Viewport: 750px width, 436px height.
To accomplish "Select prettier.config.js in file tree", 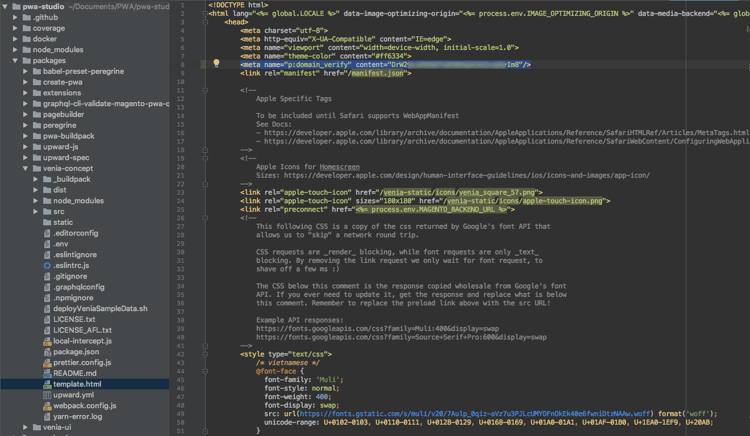I will (x=82, y=362).
